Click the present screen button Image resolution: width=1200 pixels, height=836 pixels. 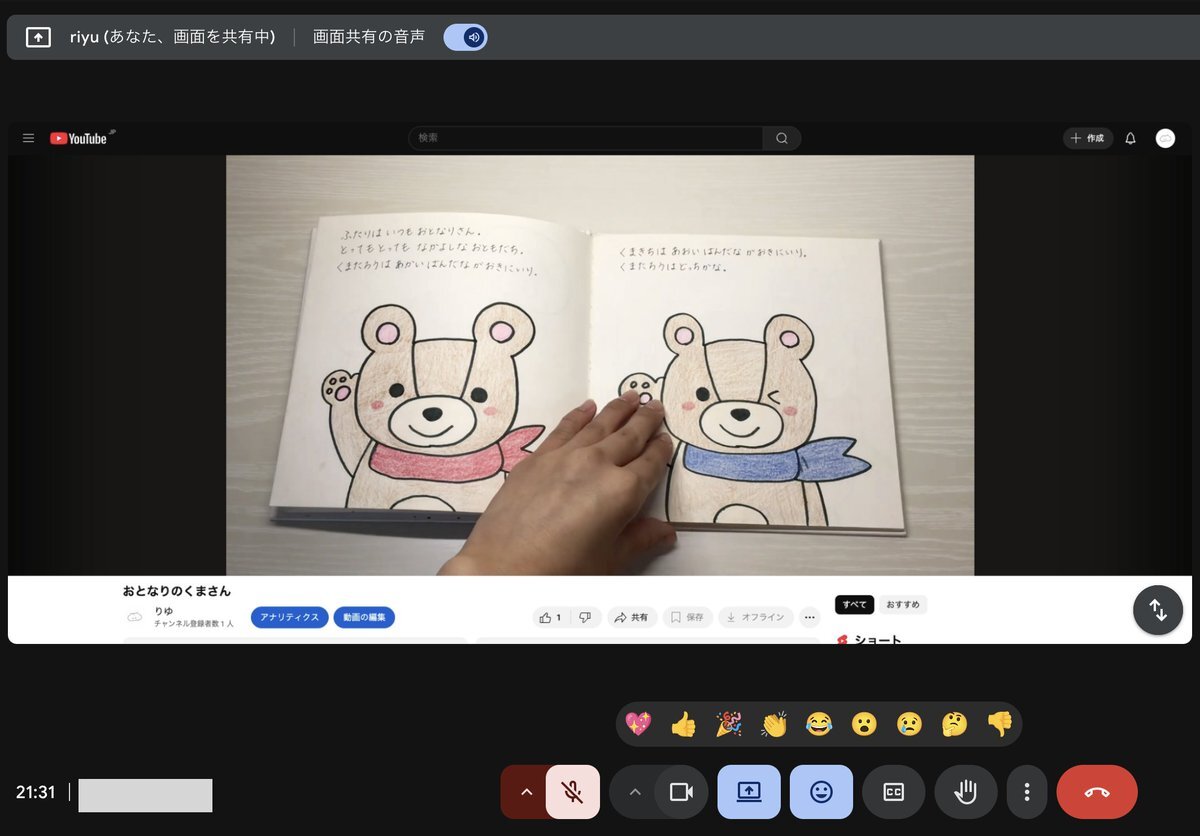[749, 792]
